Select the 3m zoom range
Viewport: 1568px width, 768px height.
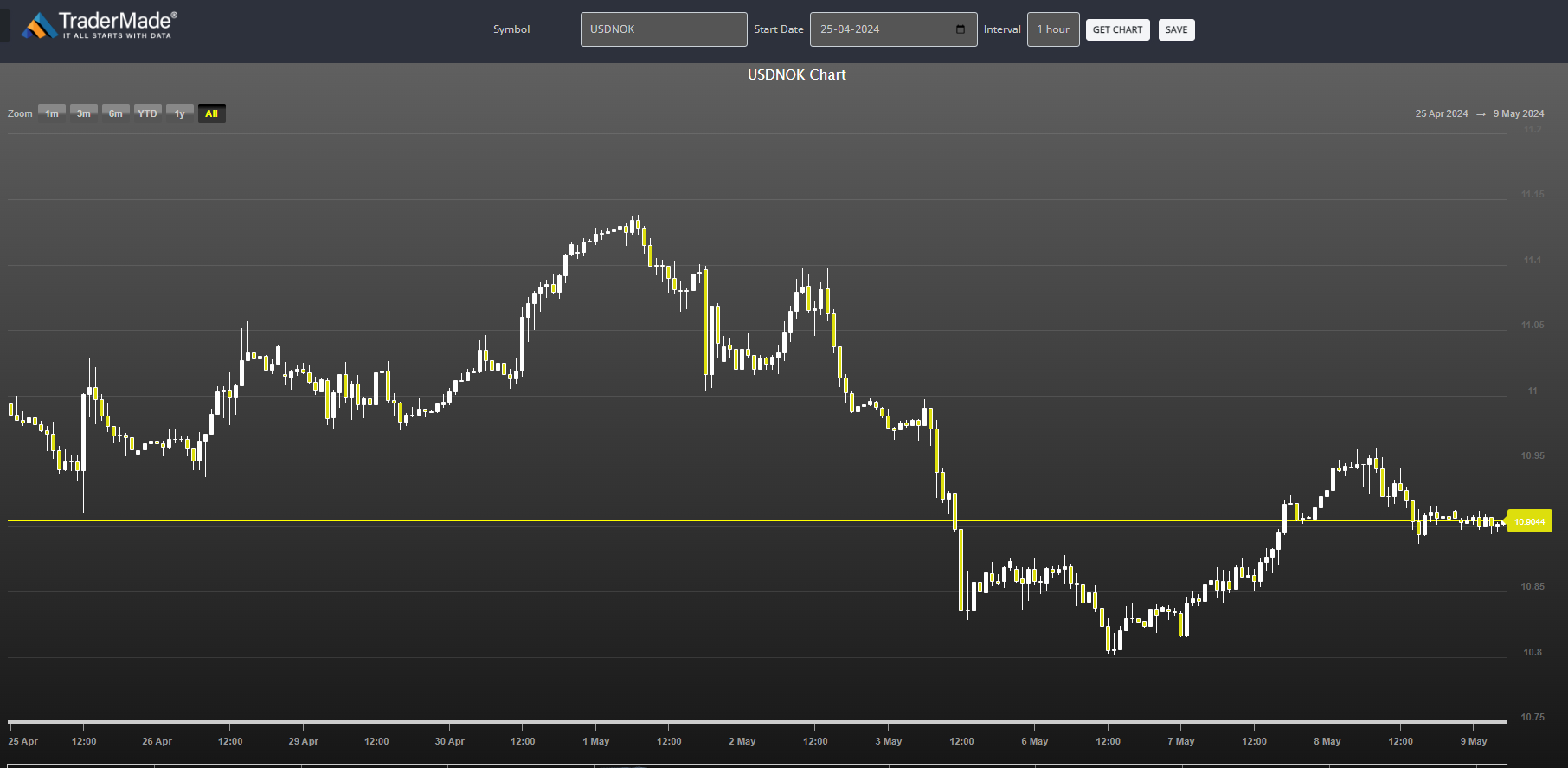tap(84, 113)
